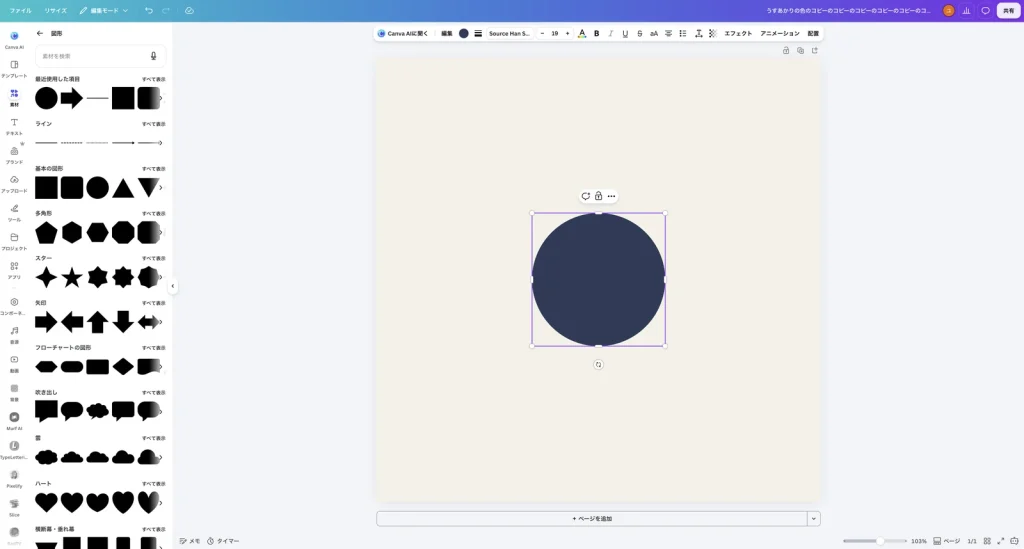Click the duplicate page icon
Screen dimensions: 1024x549
800,50
